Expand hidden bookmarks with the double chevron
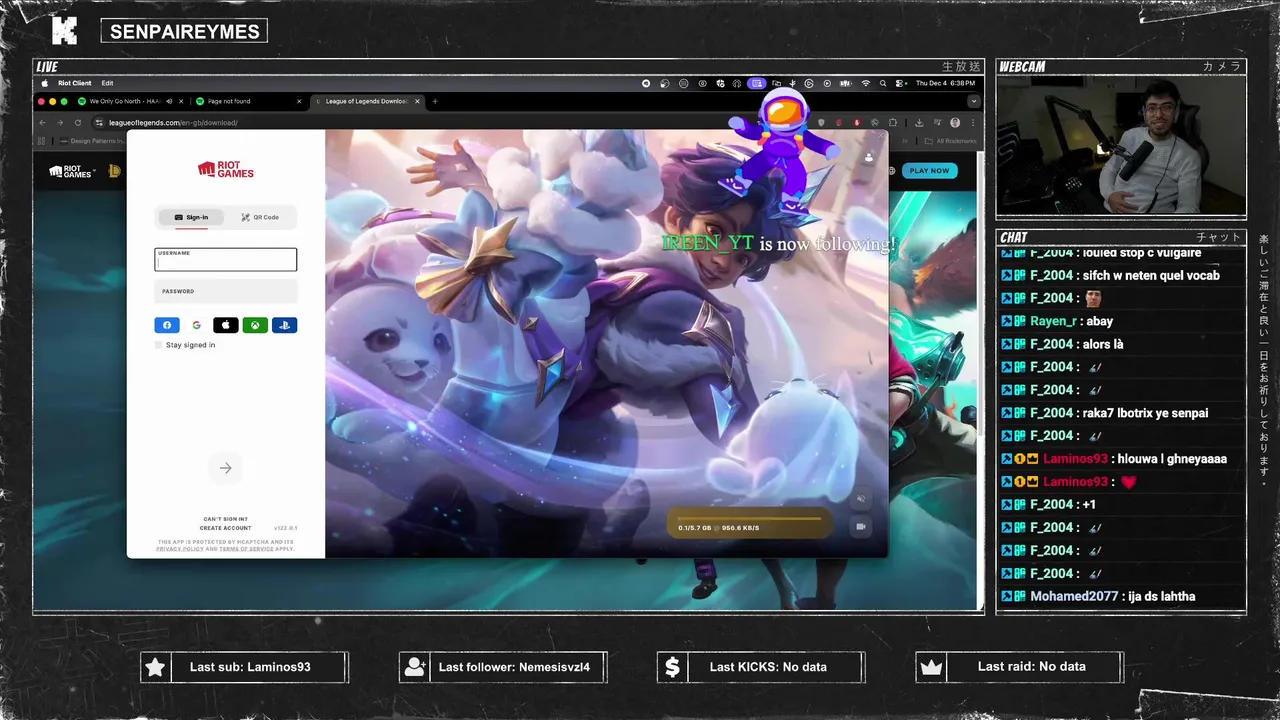The height and width of the screenshot is (720, 1280). (x=905, y=141)
